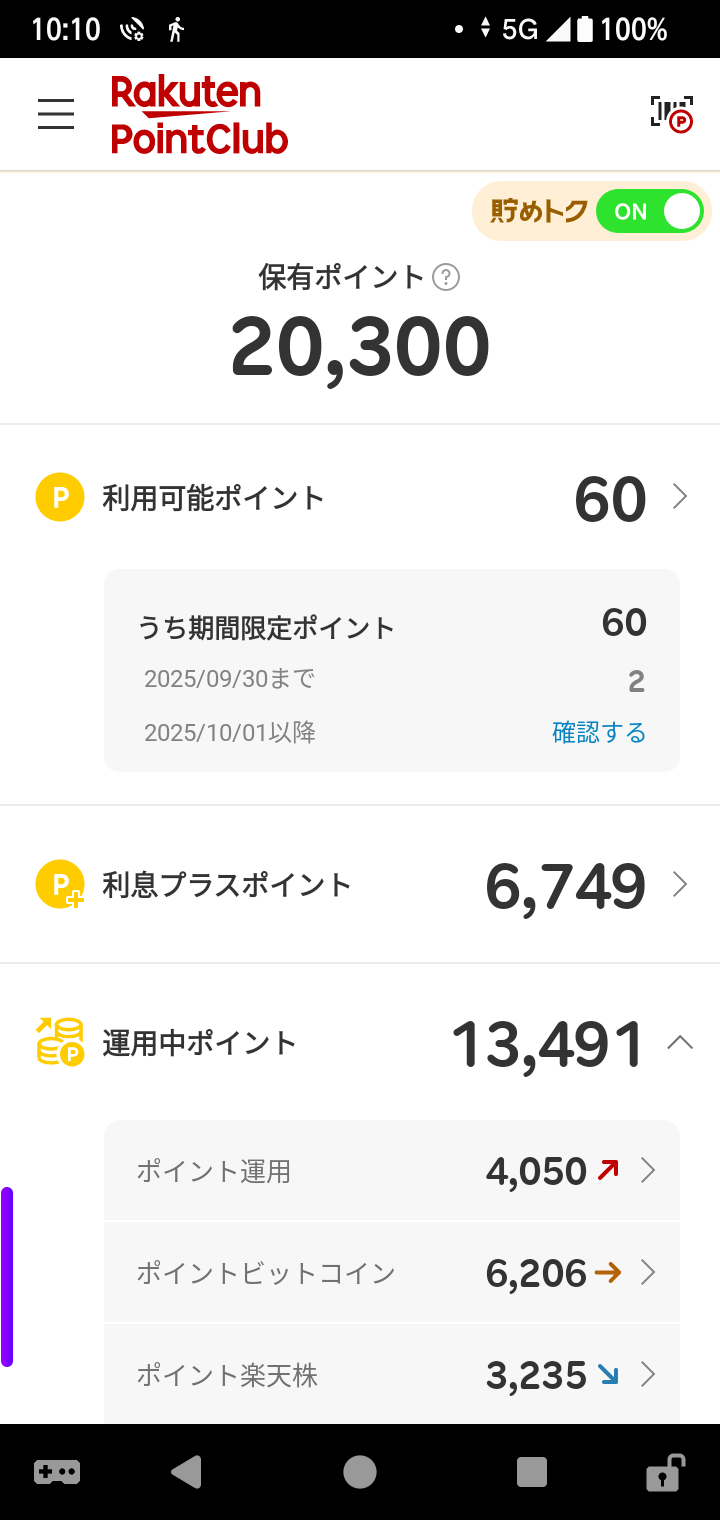Collapse the 運用中ポイント section chevron

(680, 1043)
